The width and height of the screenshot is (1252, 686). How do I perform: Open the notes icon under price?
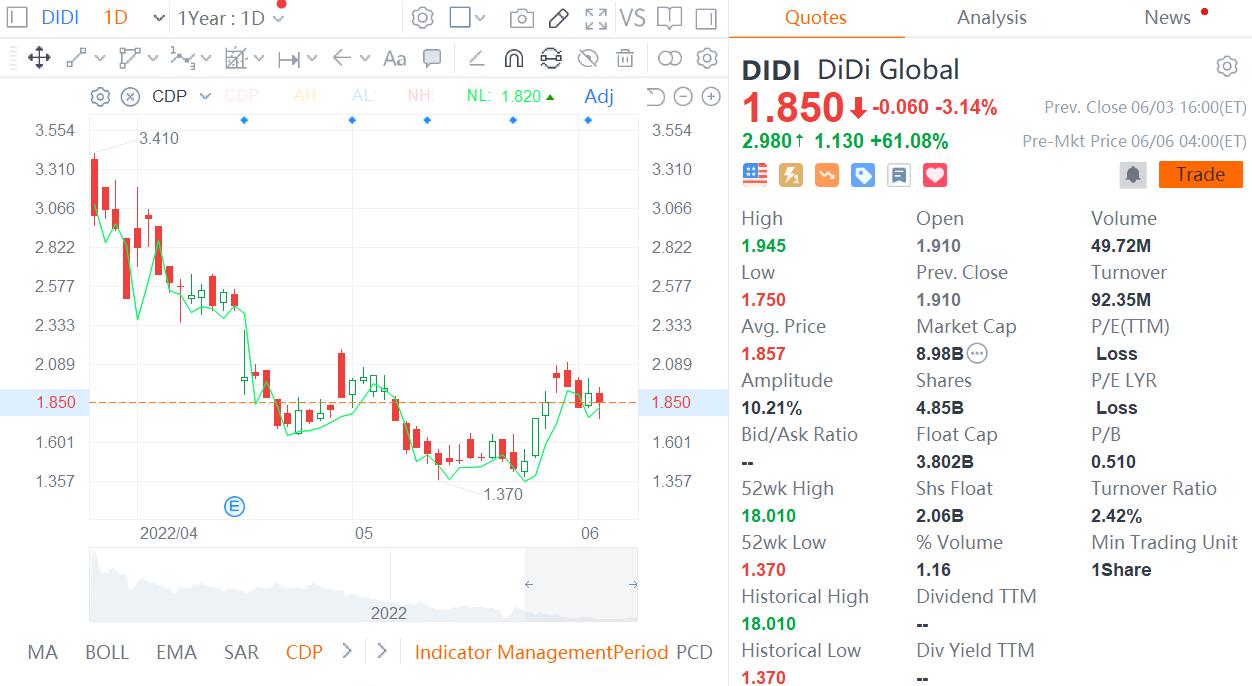tap(899, 175)
